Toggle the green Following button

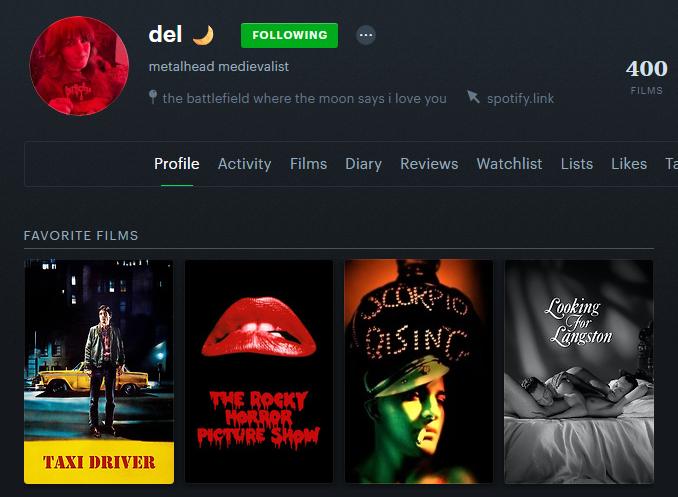[x=289, y=35]
